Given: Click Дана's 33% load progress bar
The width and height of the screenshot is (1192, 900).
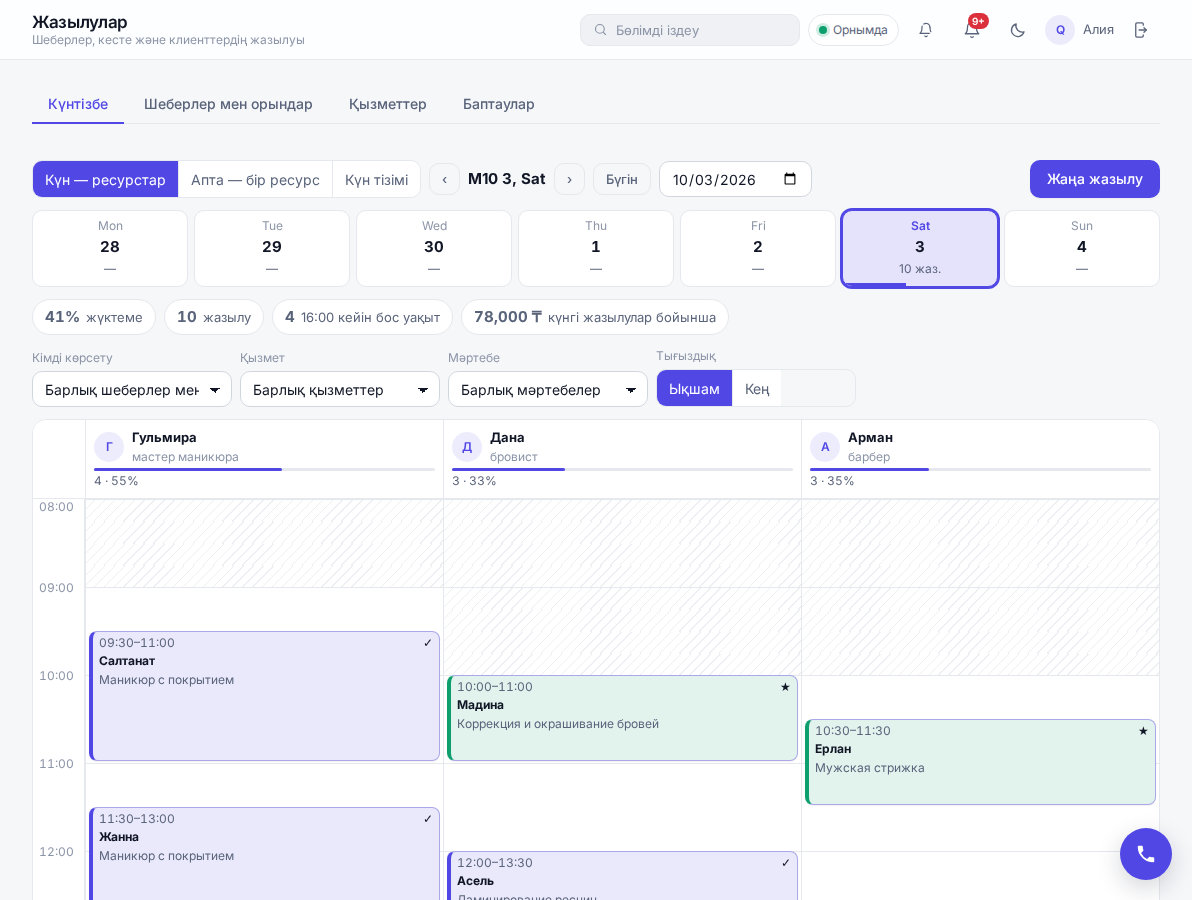Looking at the screenshot, I should pos(623,469).
